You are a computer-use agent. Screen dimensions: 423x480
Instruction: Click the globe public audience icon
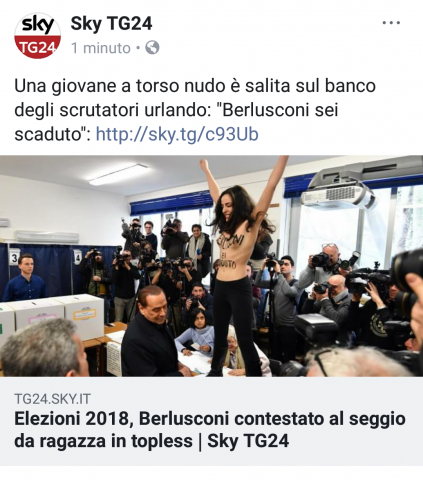click(152, 48)
